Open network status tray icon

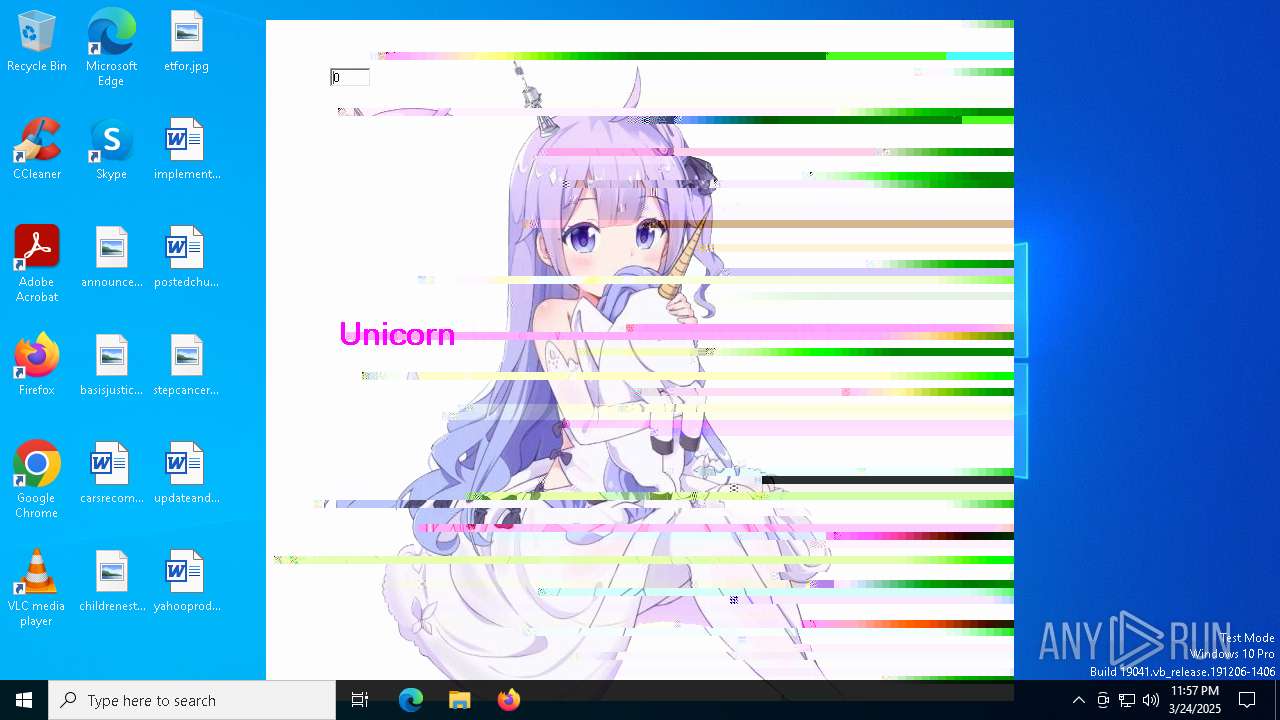1127,700
